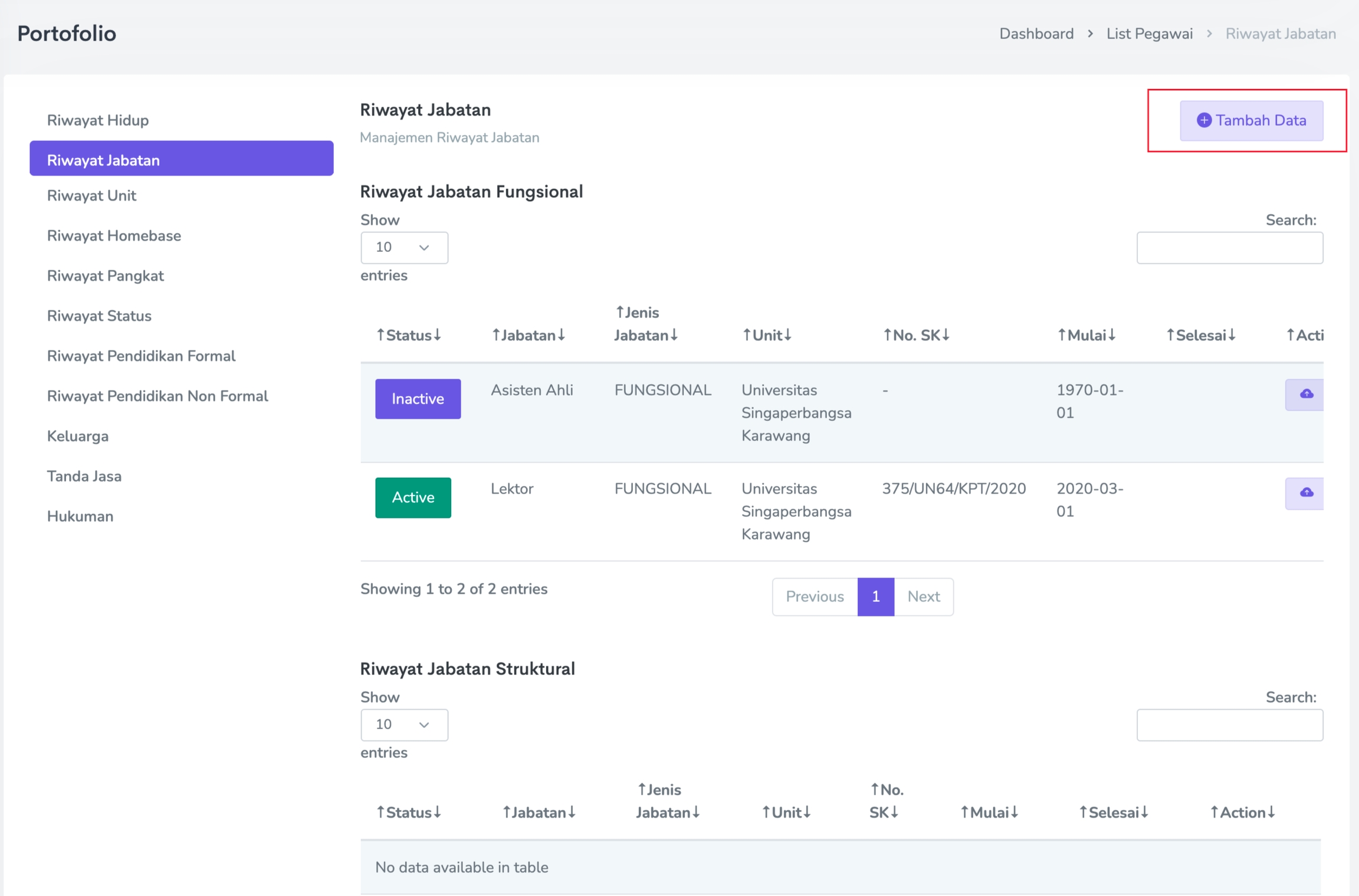Click upload icon in Lektor row
1359x896 pixels.
[x=1305, y=493]
